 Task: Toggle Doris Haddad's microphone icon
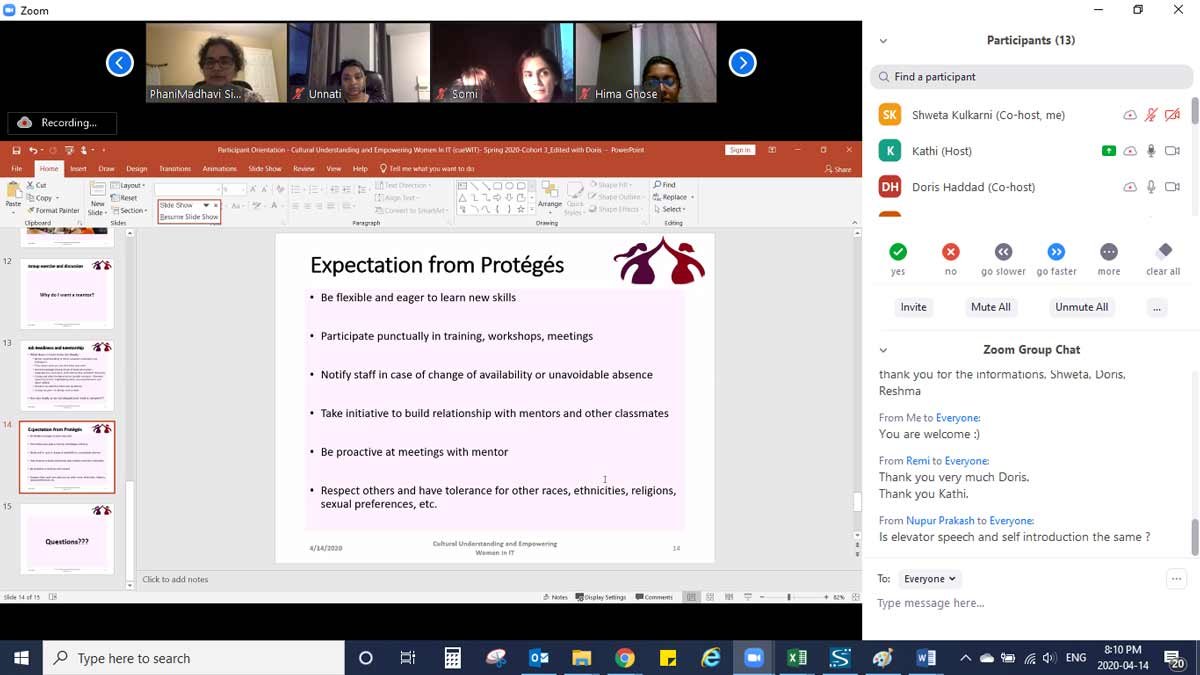[1151, 187]
